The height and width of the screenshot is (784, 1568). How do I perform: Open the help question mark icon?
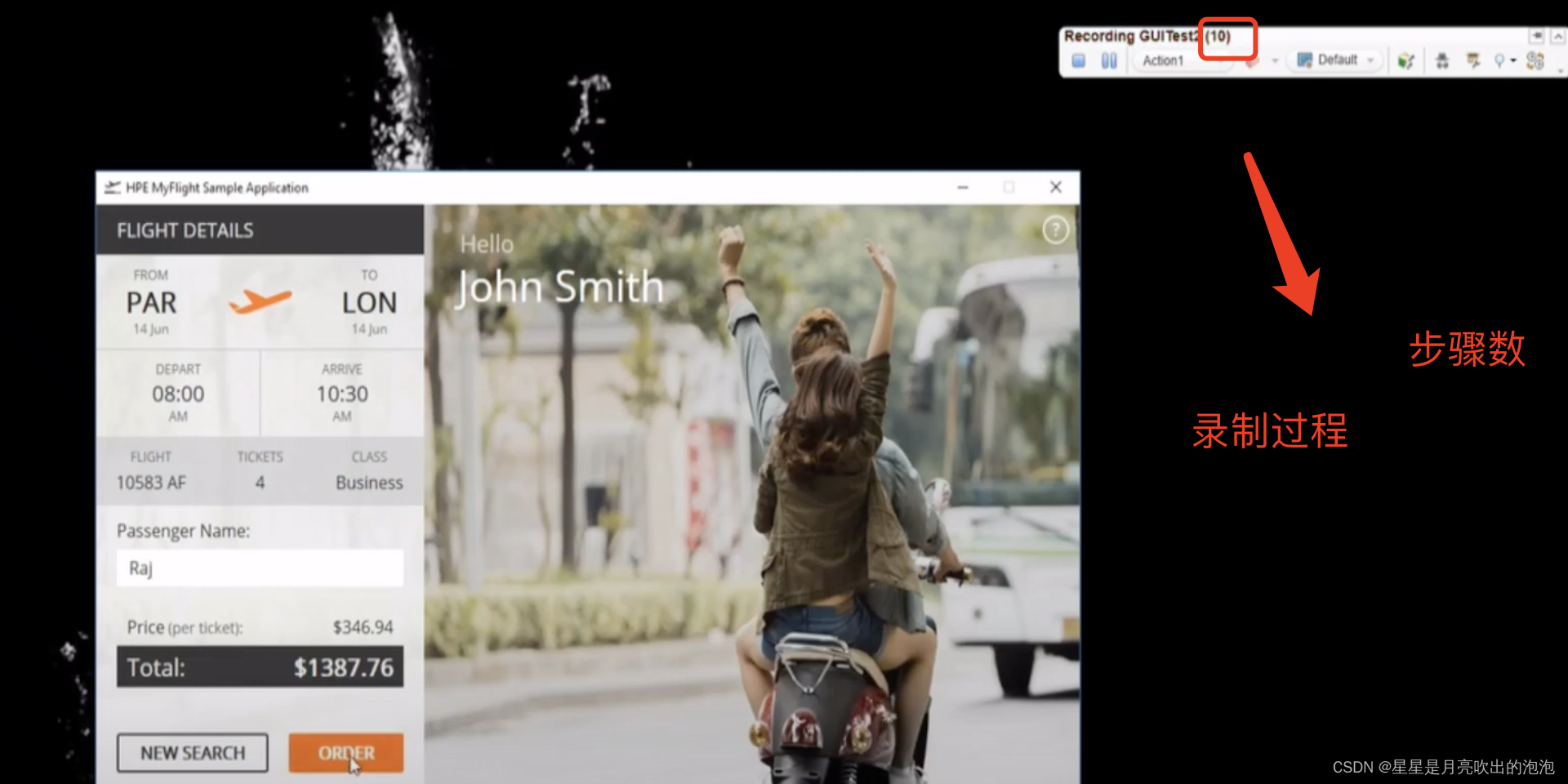point(1055,230)
